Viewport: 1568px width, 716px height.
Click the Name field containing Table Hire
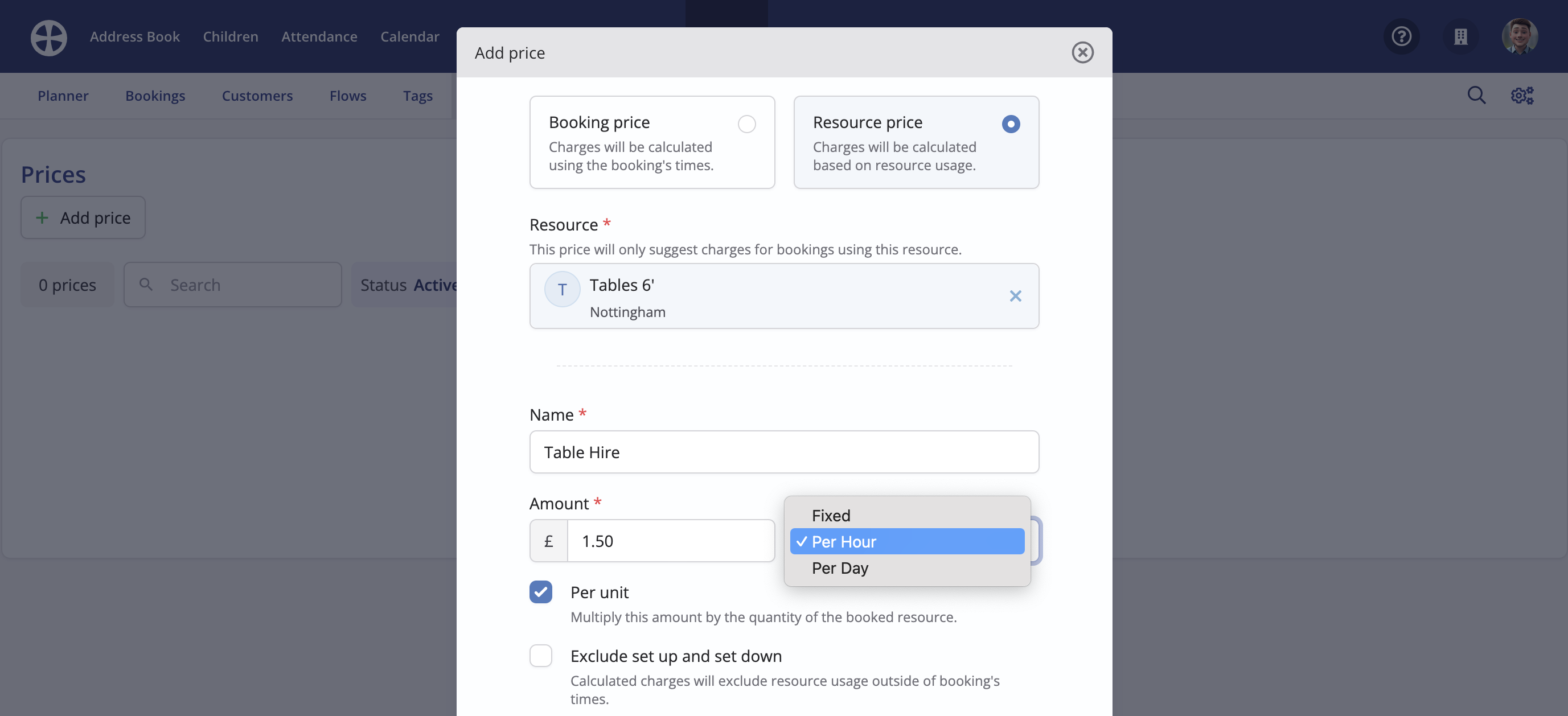pos(784,451)
